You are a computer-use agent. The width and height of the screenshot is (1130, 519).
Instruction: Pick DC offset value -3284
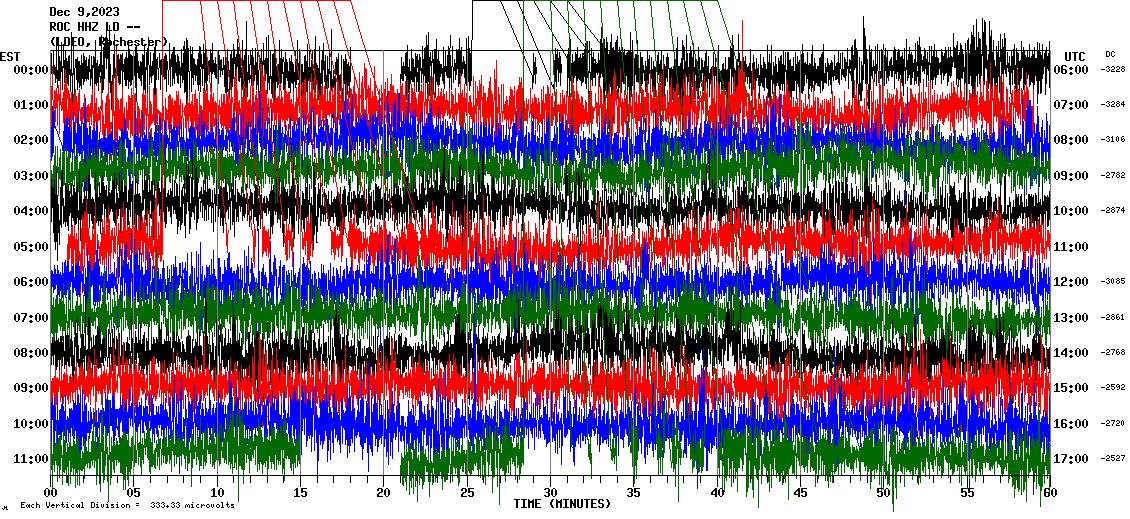point(1113,105)
